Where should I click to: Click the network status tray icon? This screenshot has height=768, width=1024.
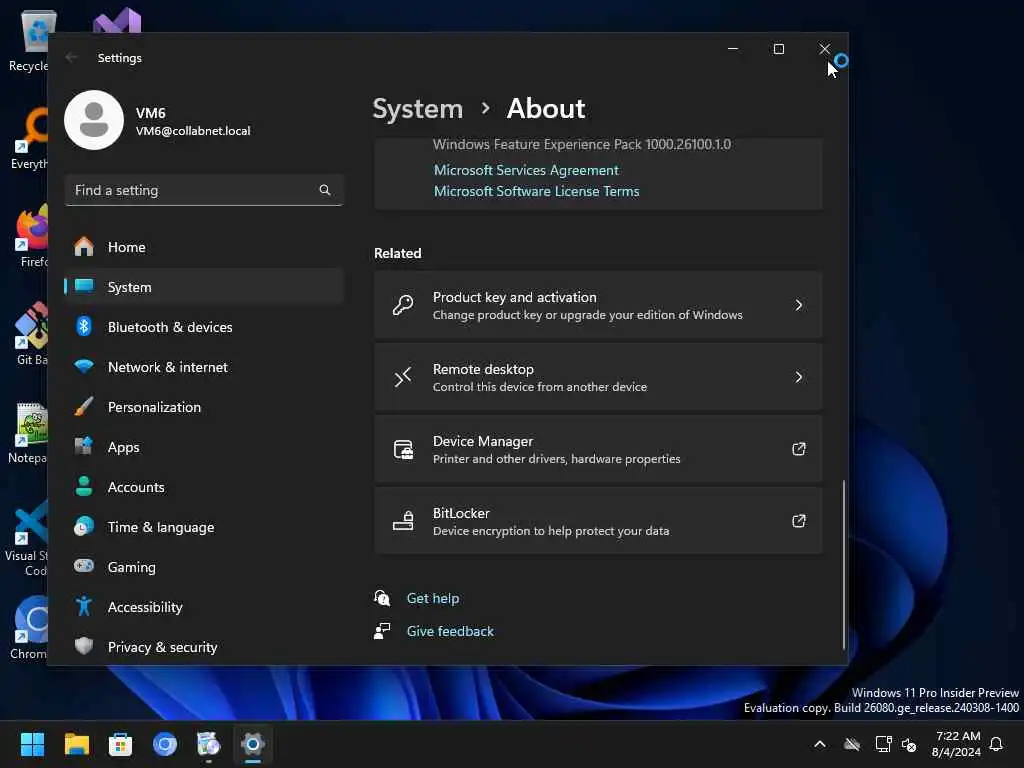[x=883, y=744]
